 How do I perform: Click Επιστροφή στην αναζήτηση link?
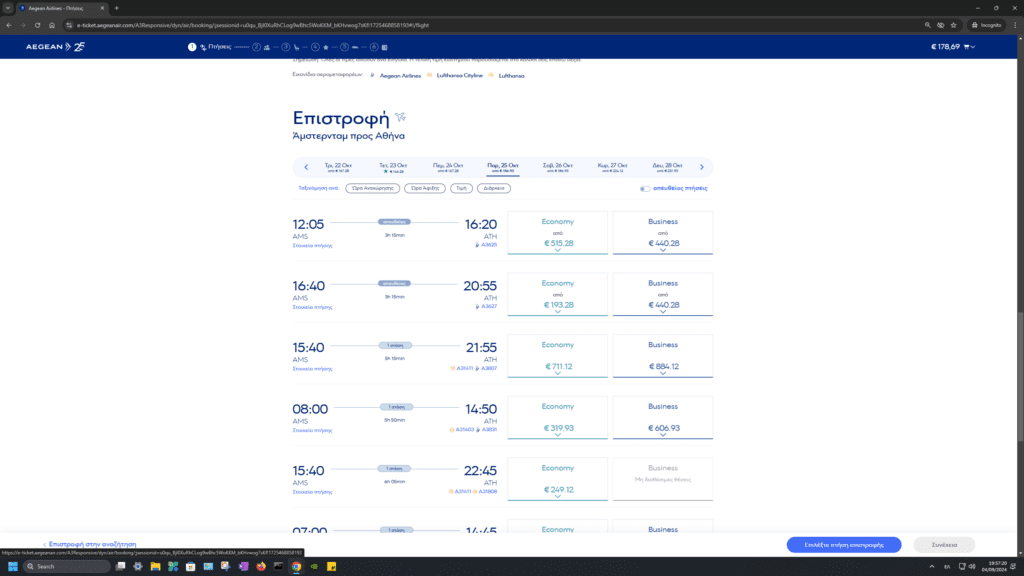click(x=89, y=544)
